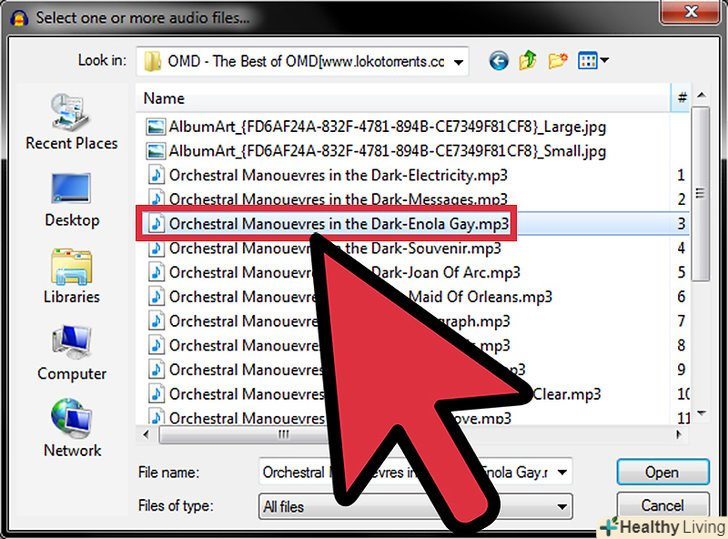
Task: Click the Audacity headphones icon in title bar
Action: [19, 18]
